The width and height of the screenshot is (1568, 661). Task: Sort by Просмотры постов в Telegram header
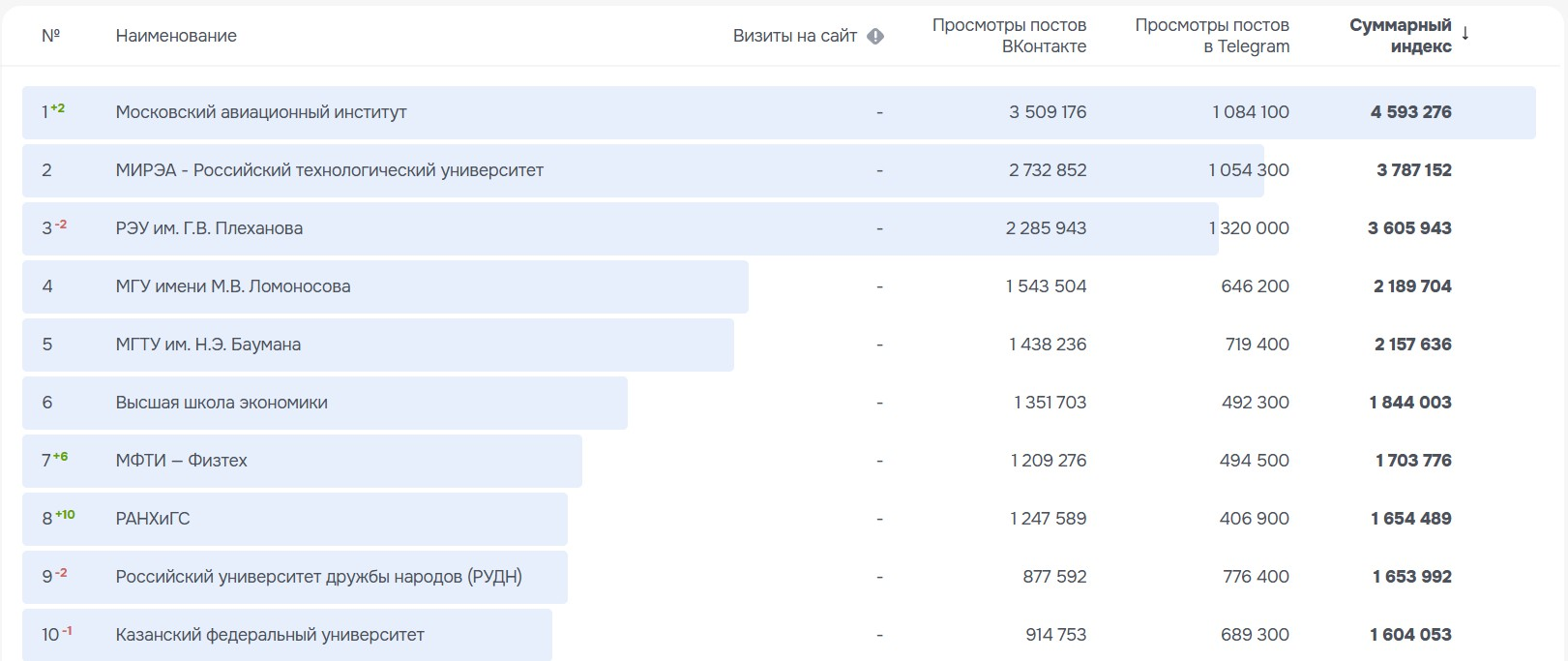pyautogui.click(x=1211, y=36)
